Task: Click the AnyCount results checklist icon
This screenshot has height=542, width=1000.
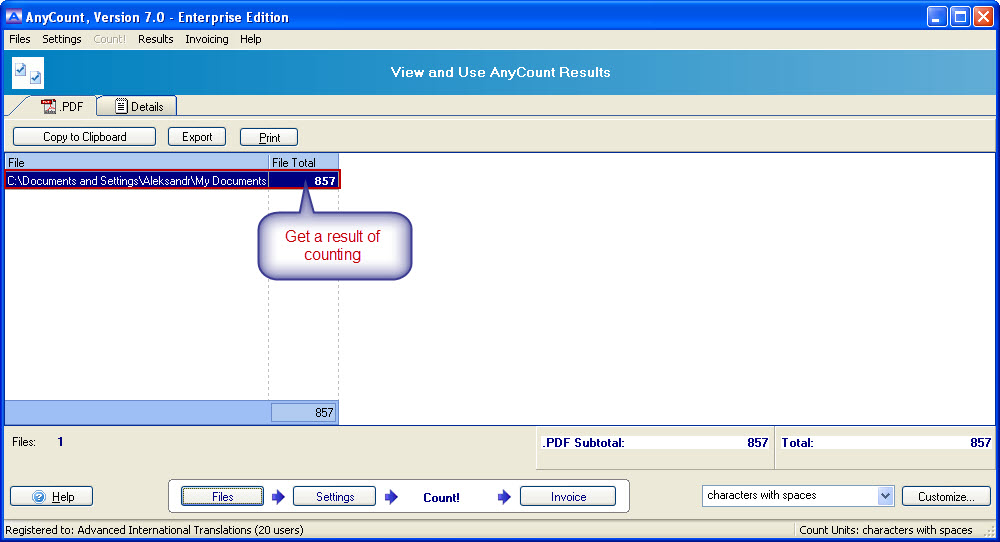Action: (28, 73)
